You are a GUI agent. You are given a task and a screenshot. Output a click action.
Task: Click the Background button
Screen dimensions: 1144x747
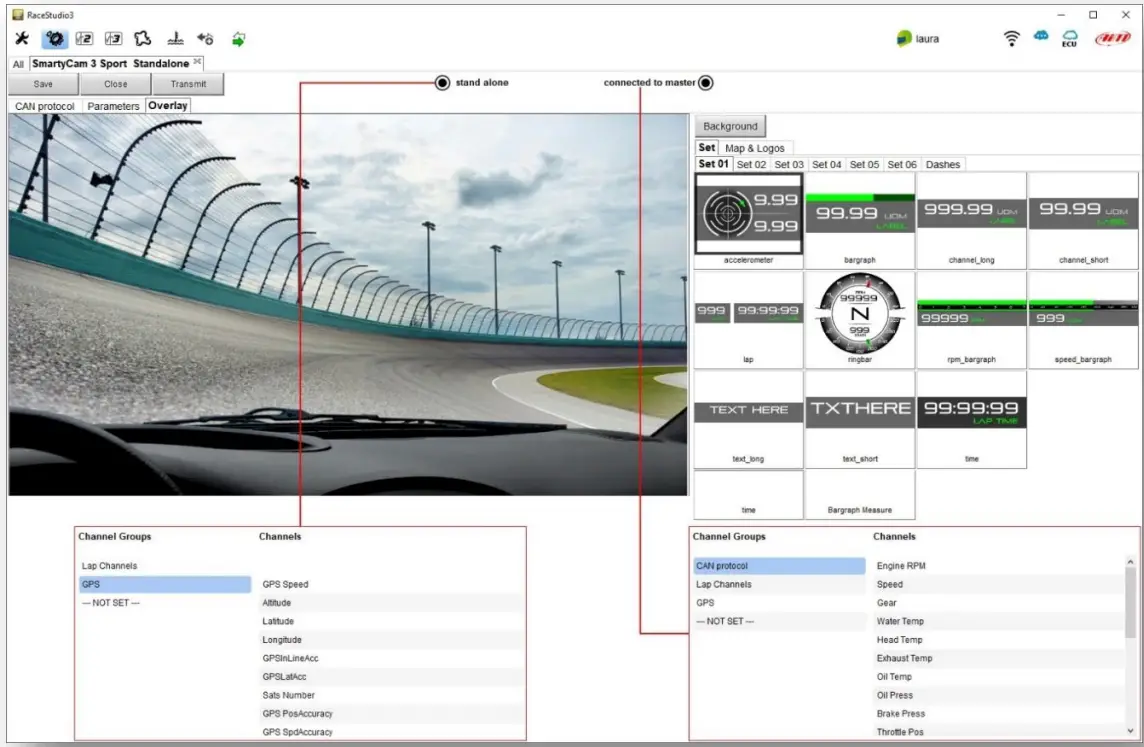coord(730,126)
